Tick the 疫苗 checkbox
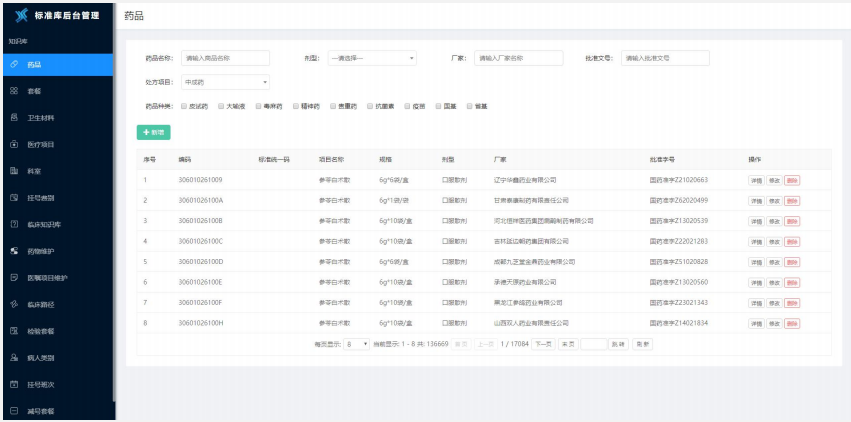The height and width of the screenshot is (422, 851). pos(407,106)
